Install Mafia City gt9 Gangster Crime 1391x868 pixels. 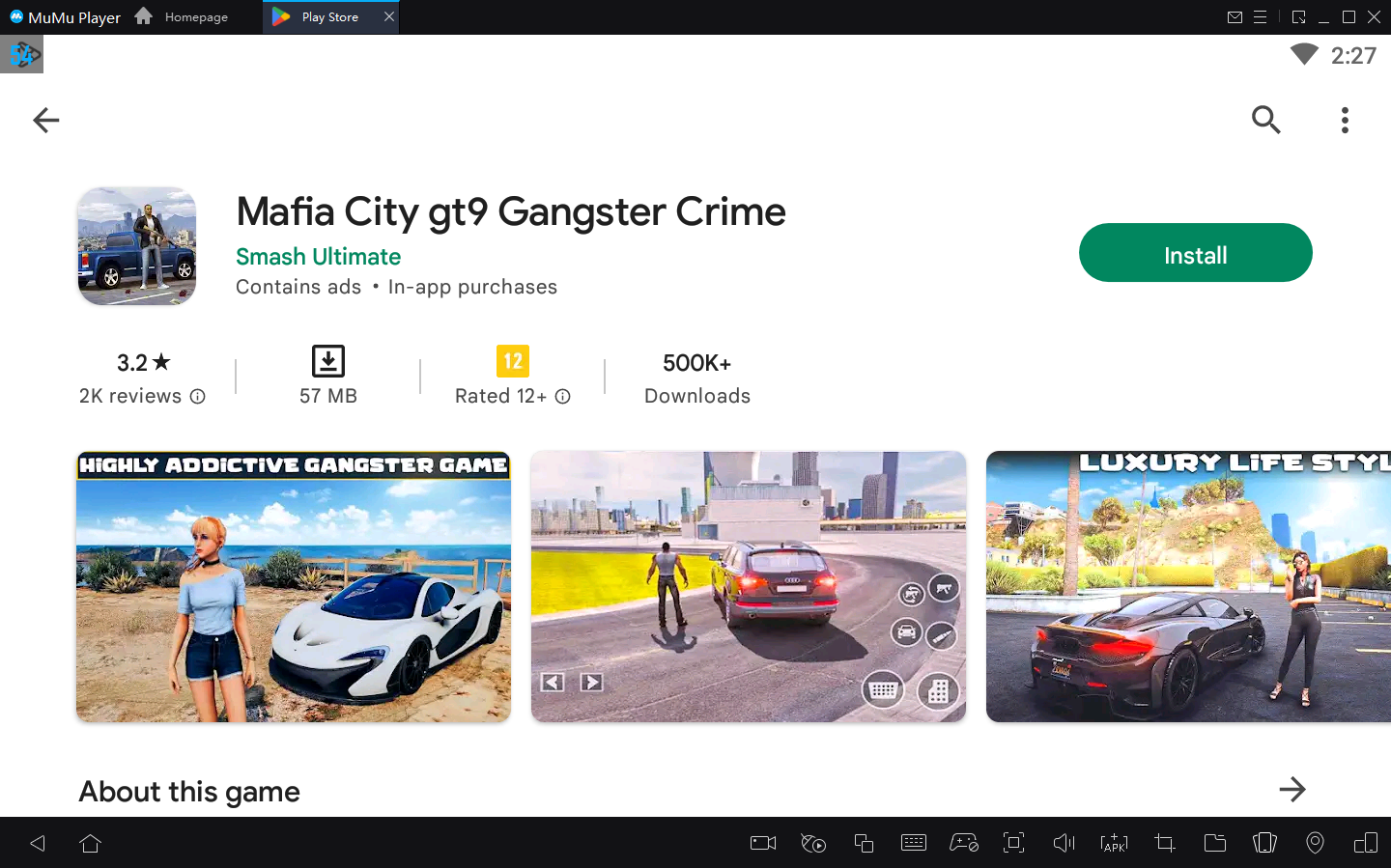click(1195, 253)
